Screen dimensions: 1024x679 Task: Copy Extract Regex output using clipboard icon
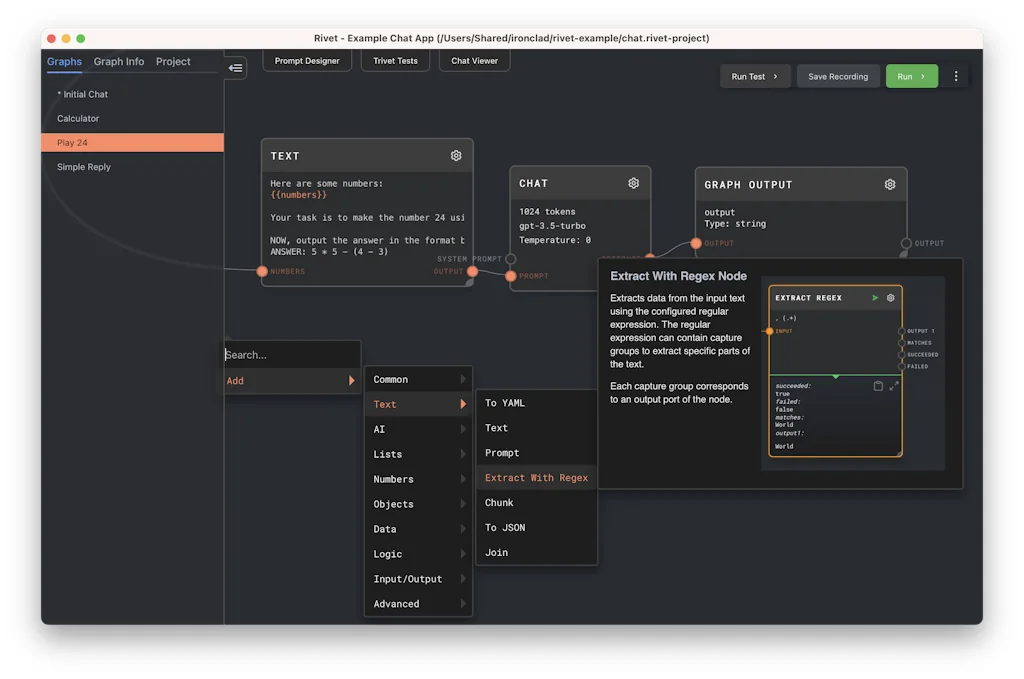pyautogui.click(x=879, y=385)
